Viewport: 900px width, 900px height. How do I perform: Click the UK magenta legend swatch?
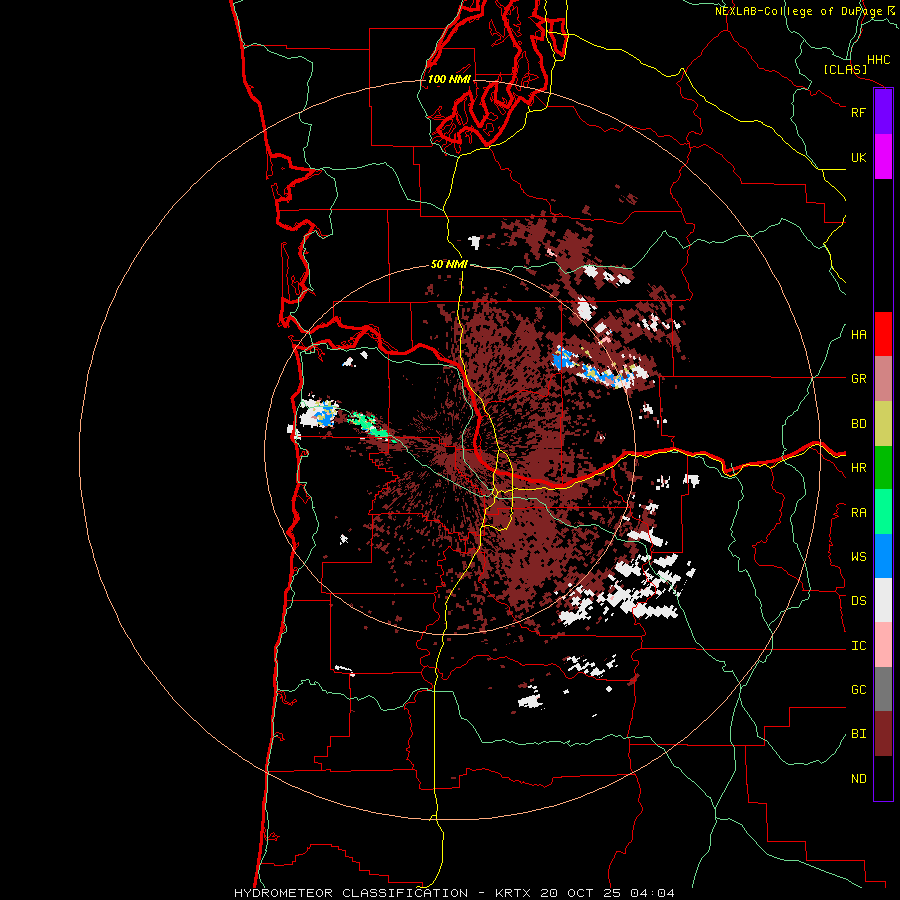tap(883, 157)
